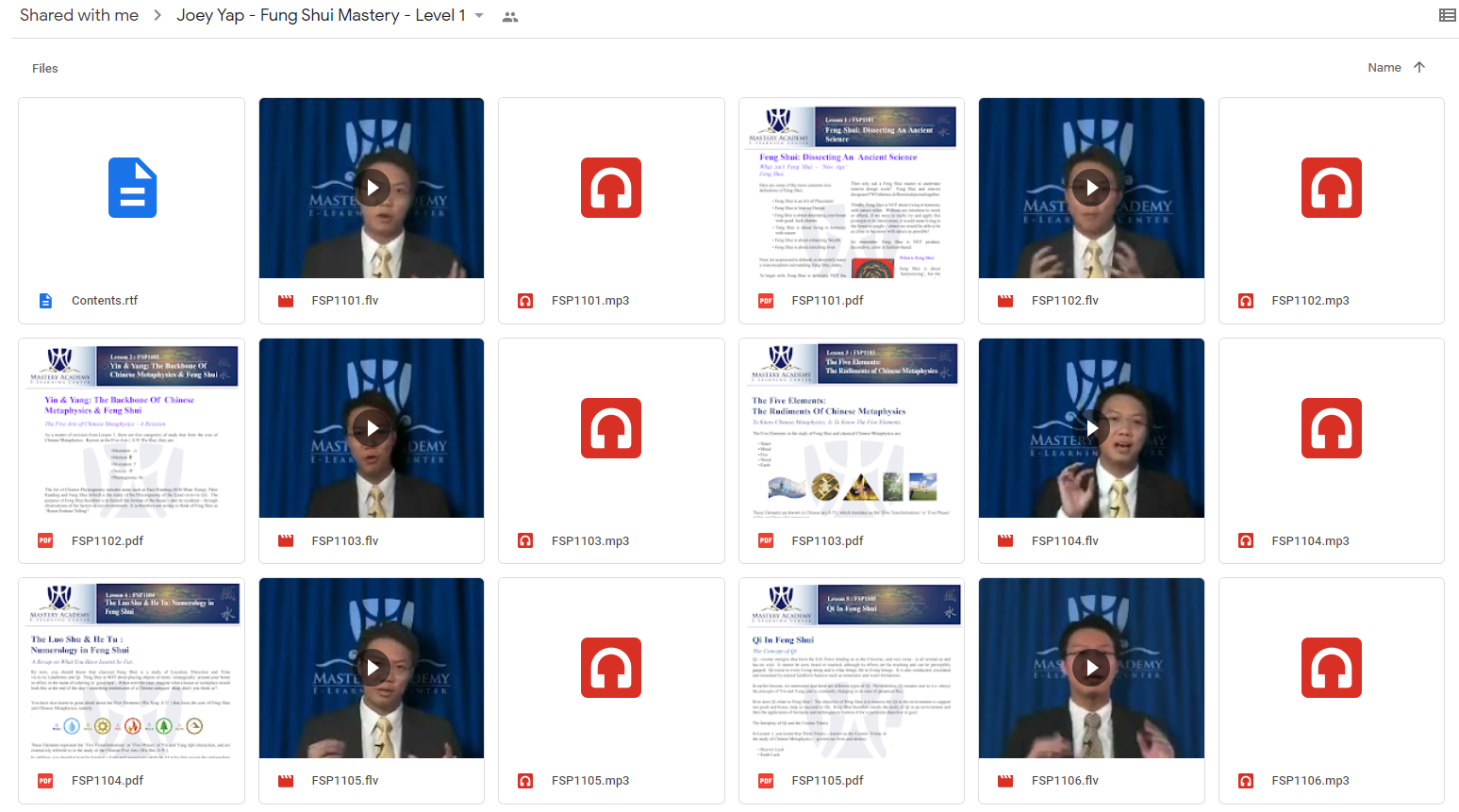Open the FSP1104.pdf preview thumbnail

click(x=132, y=668)
